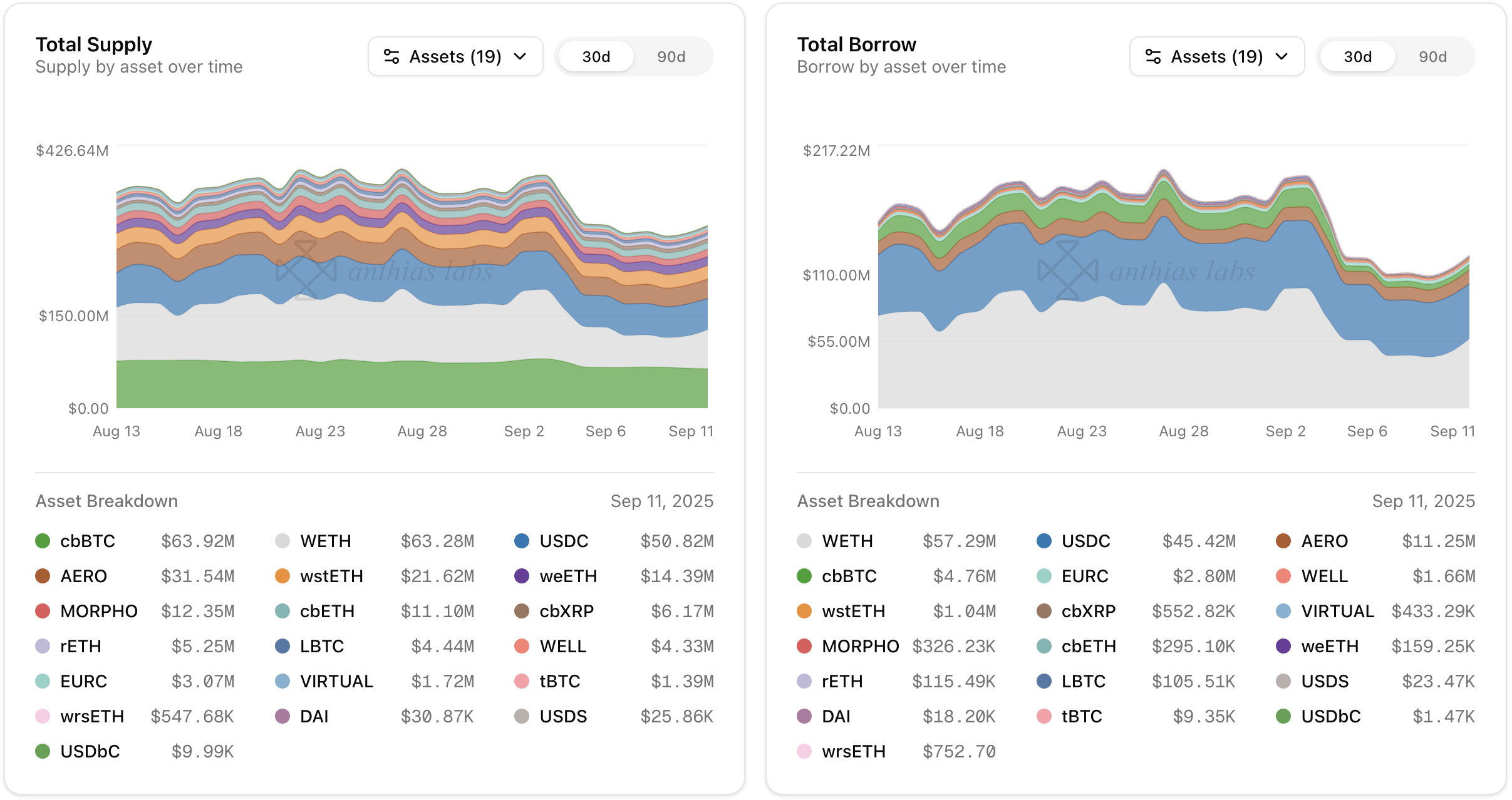Click the blue USDC dot in Borrow breakdown
The width and height of the screenshot is (1512, 800).
tap(1044, 541)
